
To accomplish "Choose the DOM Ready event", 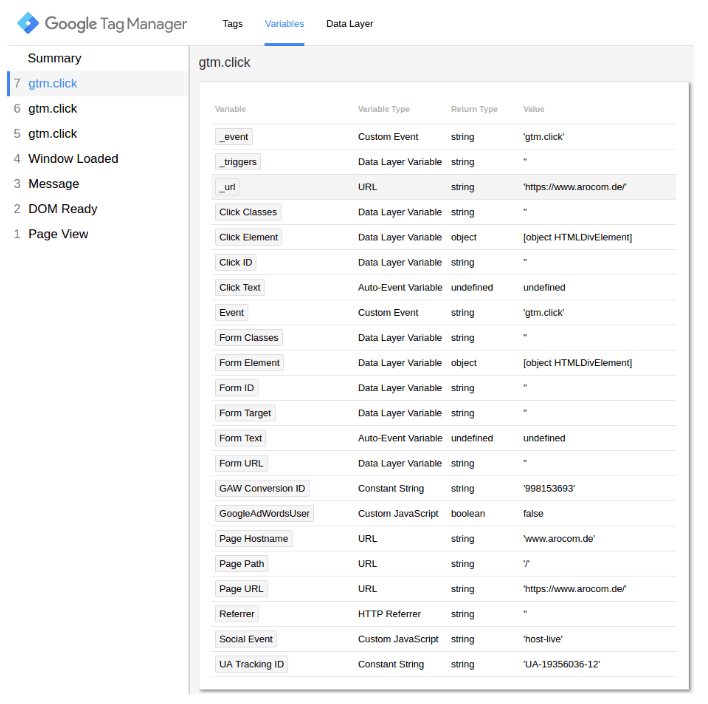I will 62,208.
